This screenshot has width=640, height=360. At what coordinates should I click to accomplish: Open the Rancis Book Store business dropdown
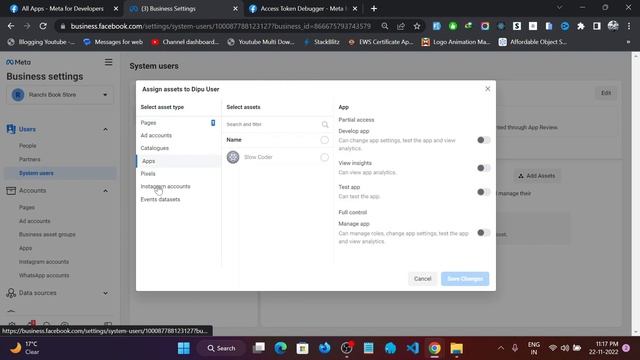(60, 95)
